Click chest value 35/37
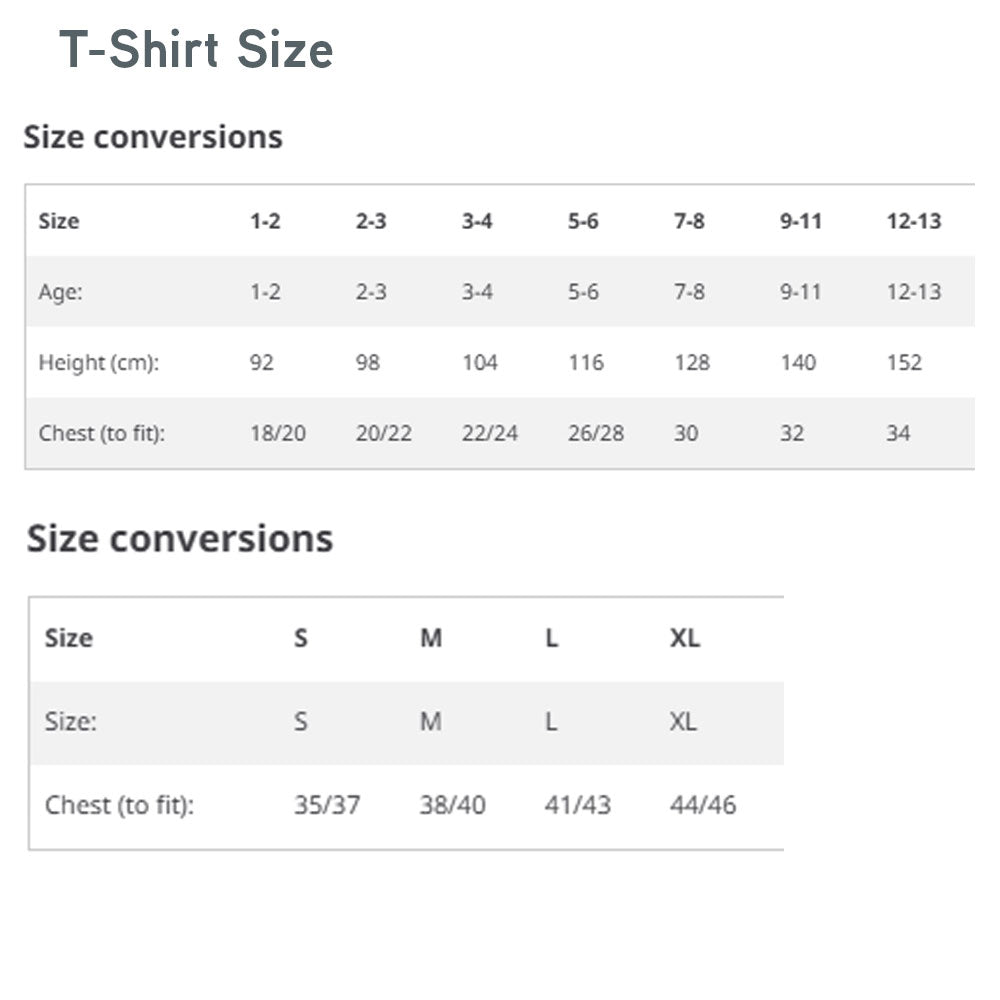Viewport: 1000px width, 1000px height. tap(327, 805)
